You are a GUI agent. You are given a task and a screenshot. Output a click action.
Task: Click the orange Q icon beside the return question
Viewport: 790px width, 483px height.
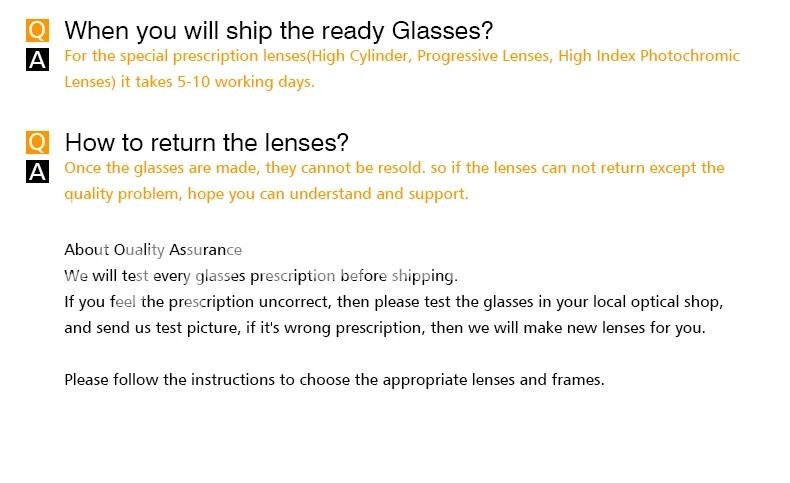[x=37, y=143]
